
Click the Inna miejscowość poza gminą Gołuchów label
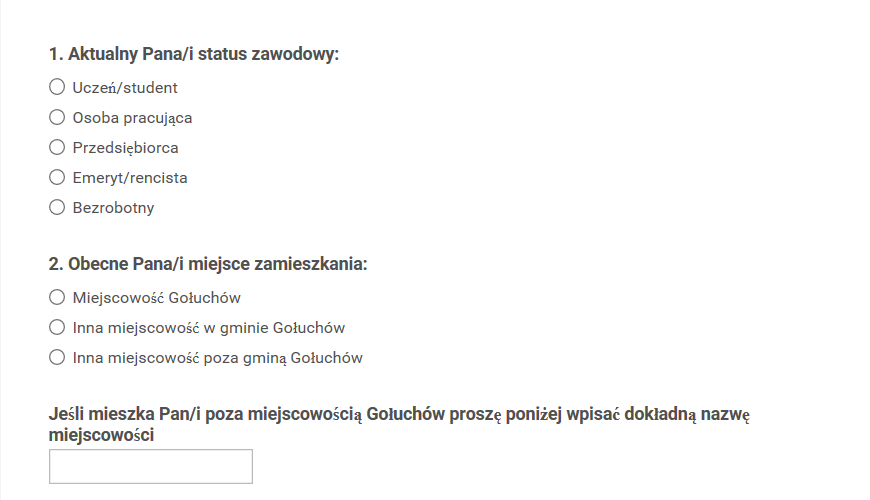218,357
